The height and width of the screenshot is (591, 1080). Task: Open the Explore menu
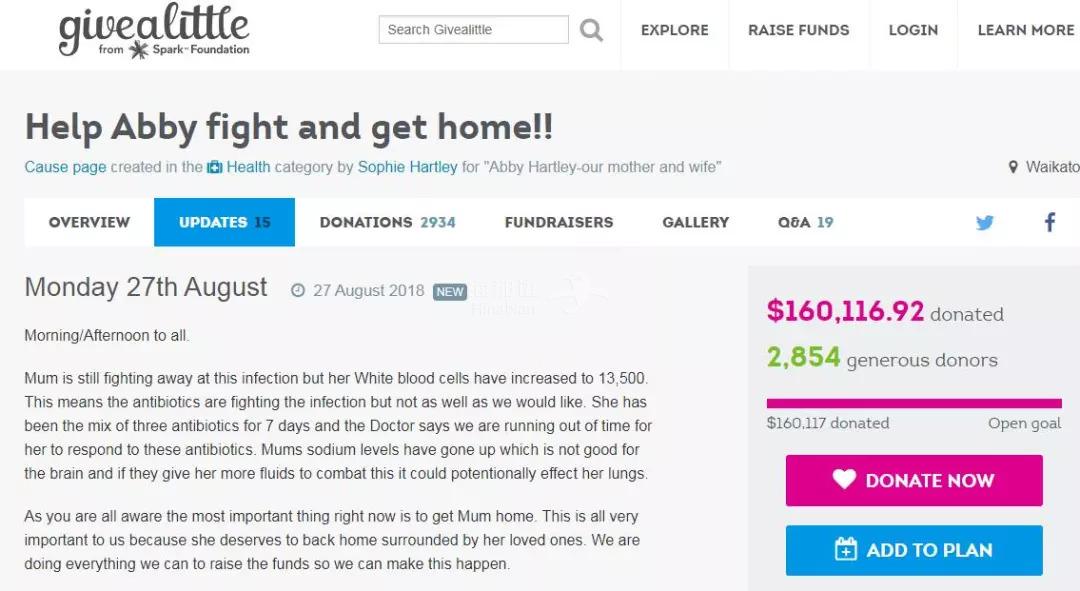(x=675, y=30)
